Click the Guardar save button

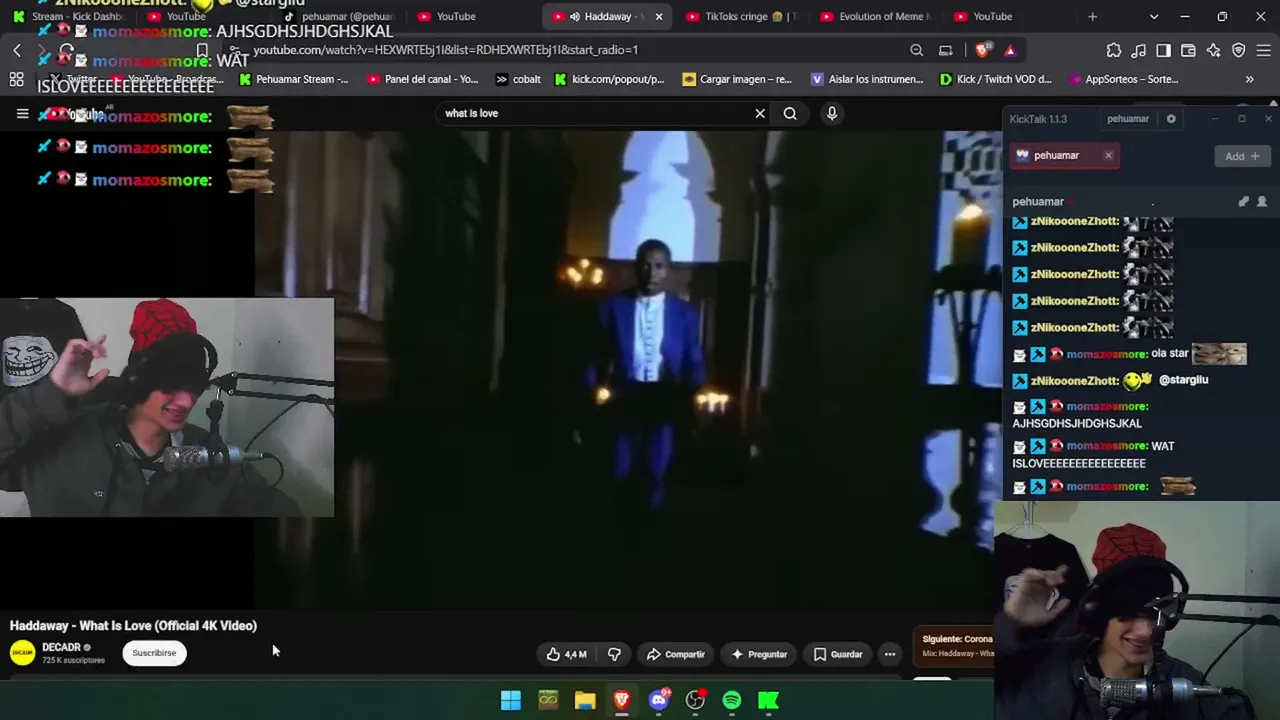[x=837, y=654]
